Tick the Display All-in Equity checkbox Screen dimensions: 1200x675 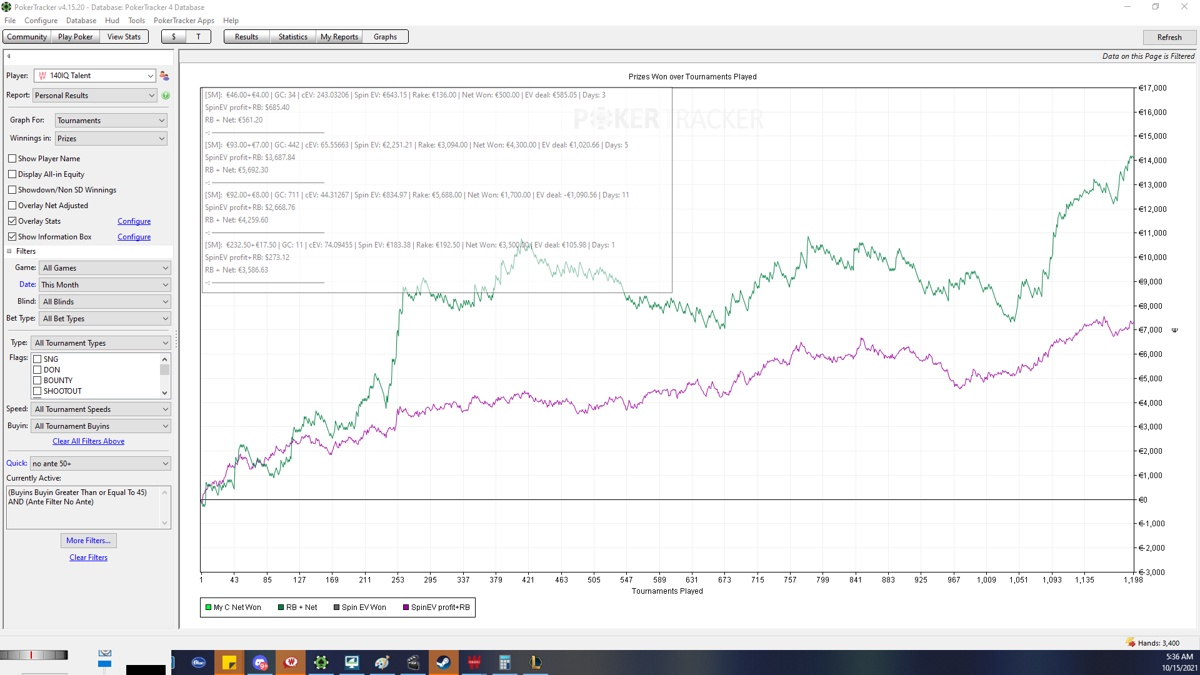coord(12,174)
